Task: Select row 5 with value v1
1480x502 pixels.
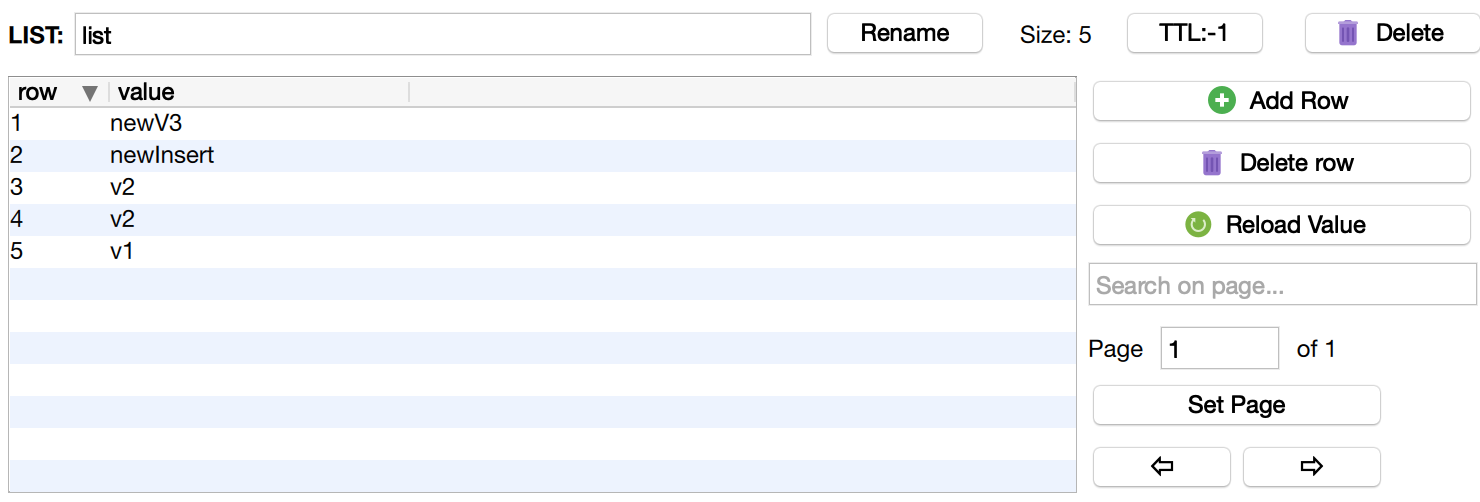Action: click(x=122, y=252)
